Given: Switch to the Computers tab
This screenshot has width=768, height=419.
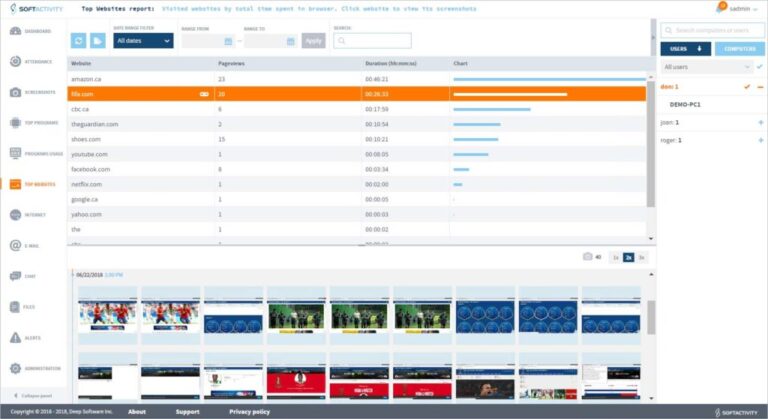Looking at the screenshot, I should (x=740, y=49).
